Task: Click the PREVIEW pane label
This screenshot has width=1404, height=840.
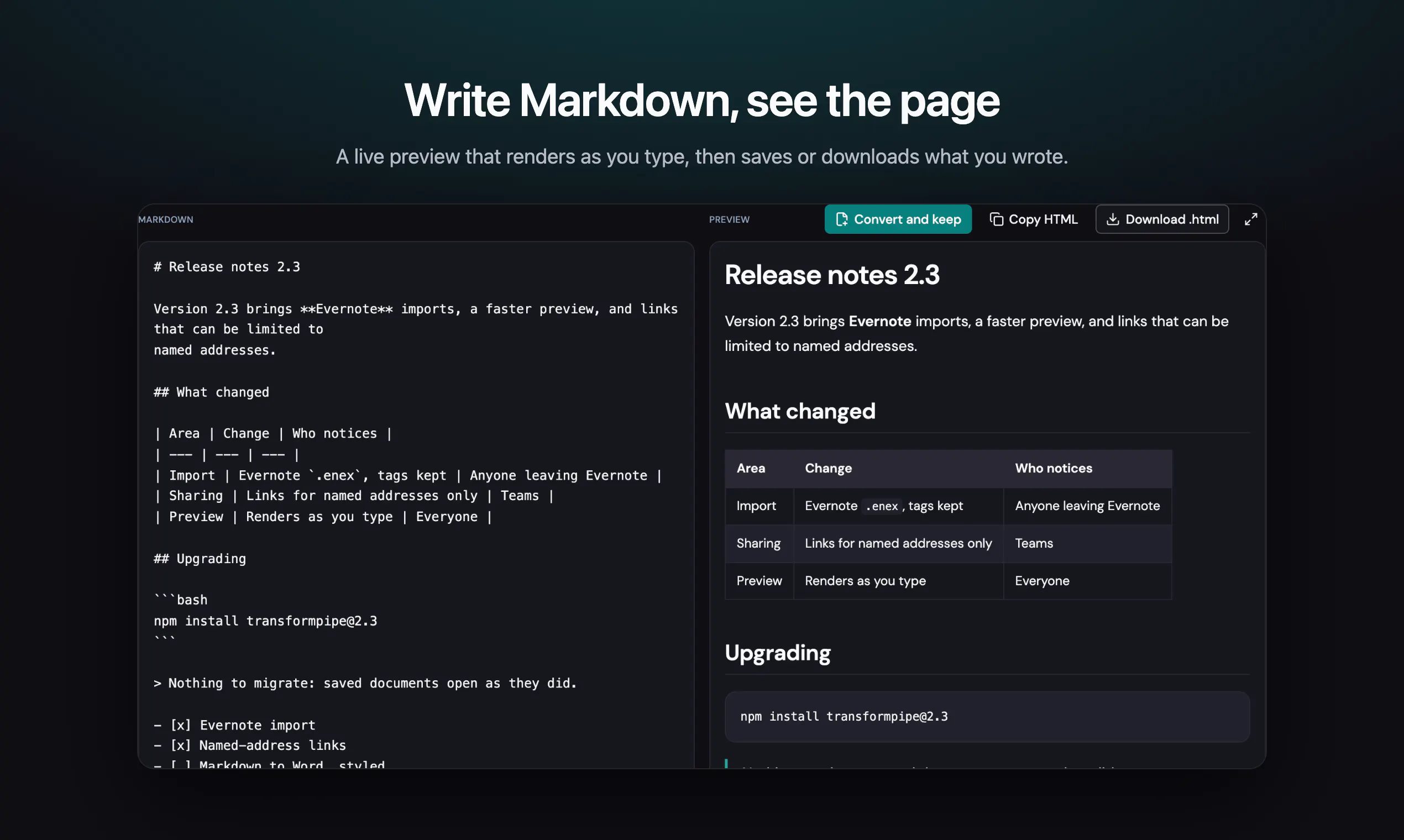Action: [x=729, y=219]
